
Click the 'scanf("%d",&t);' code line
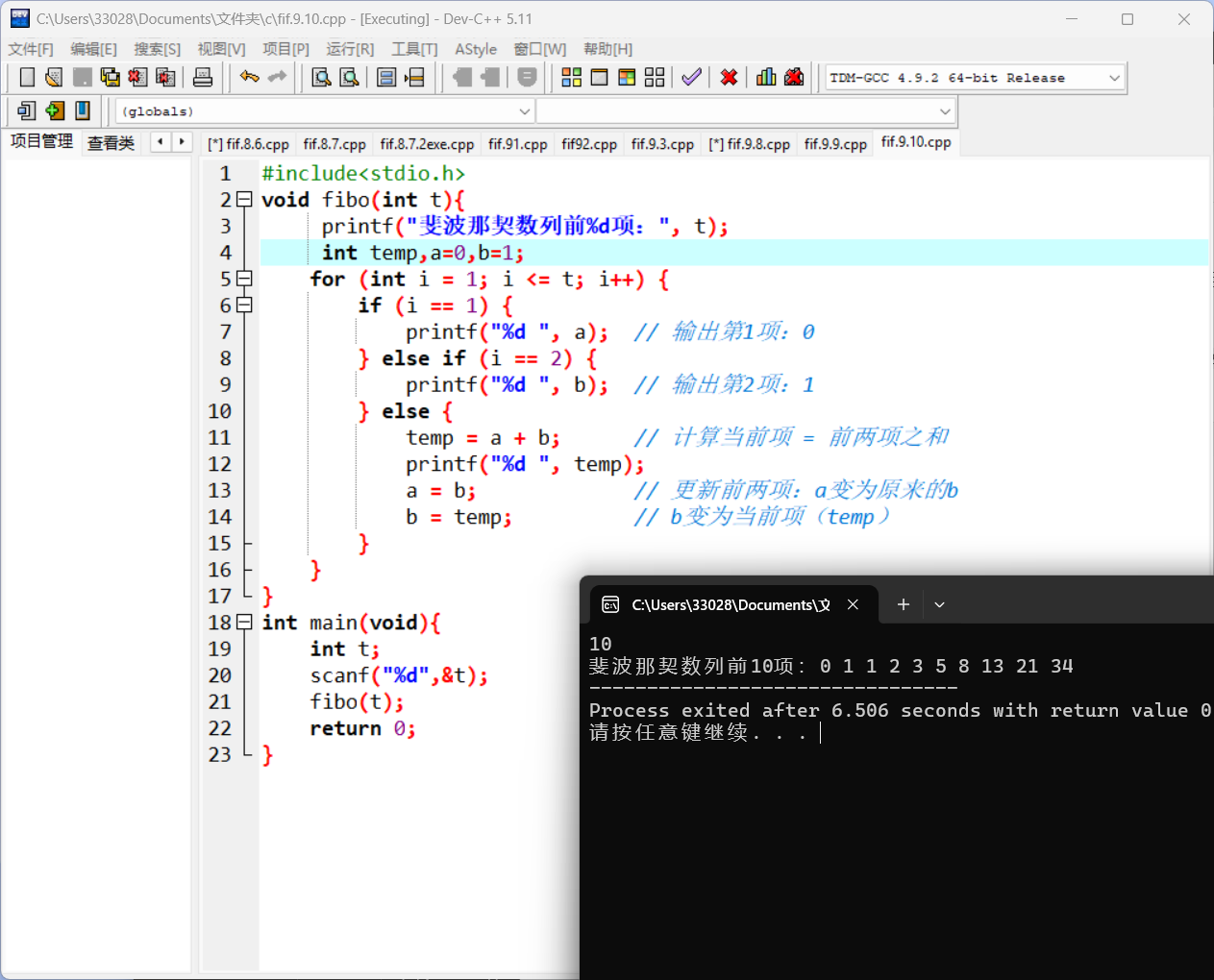tap(399, 675)
